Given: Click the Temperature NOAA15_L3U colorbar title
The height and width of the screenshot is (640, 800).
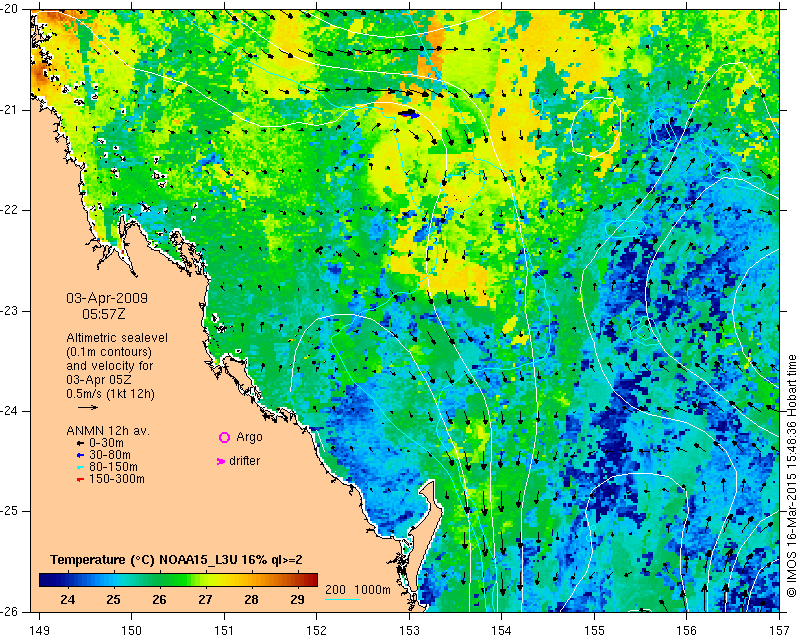Looking at the screenshot, I should (x=176, y=560).
